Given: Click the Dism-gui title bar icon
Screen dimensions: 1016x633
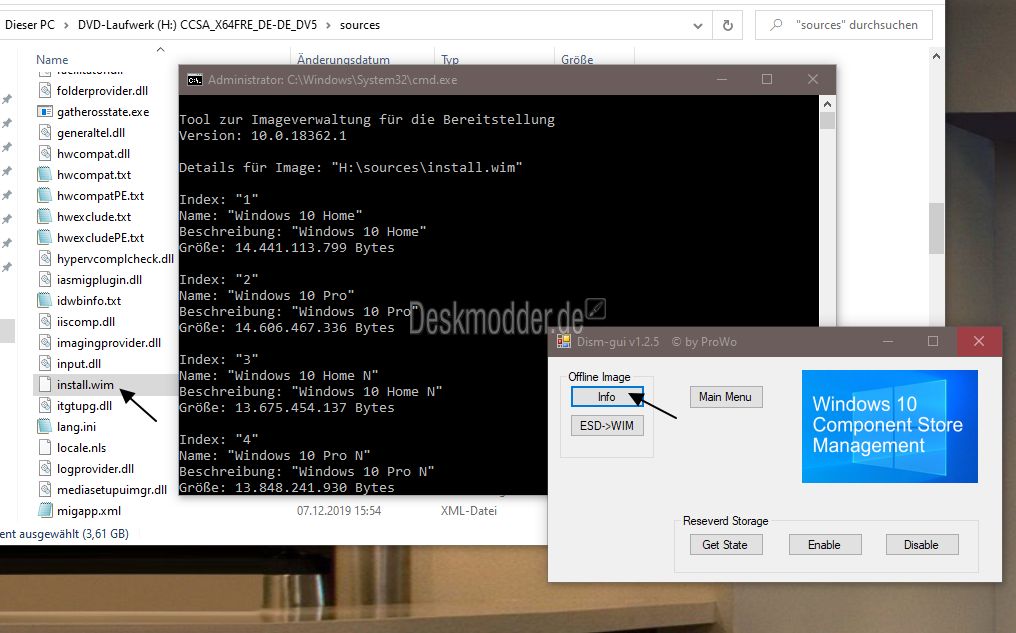Looking at the screenshot, I should tap(564, 341).
